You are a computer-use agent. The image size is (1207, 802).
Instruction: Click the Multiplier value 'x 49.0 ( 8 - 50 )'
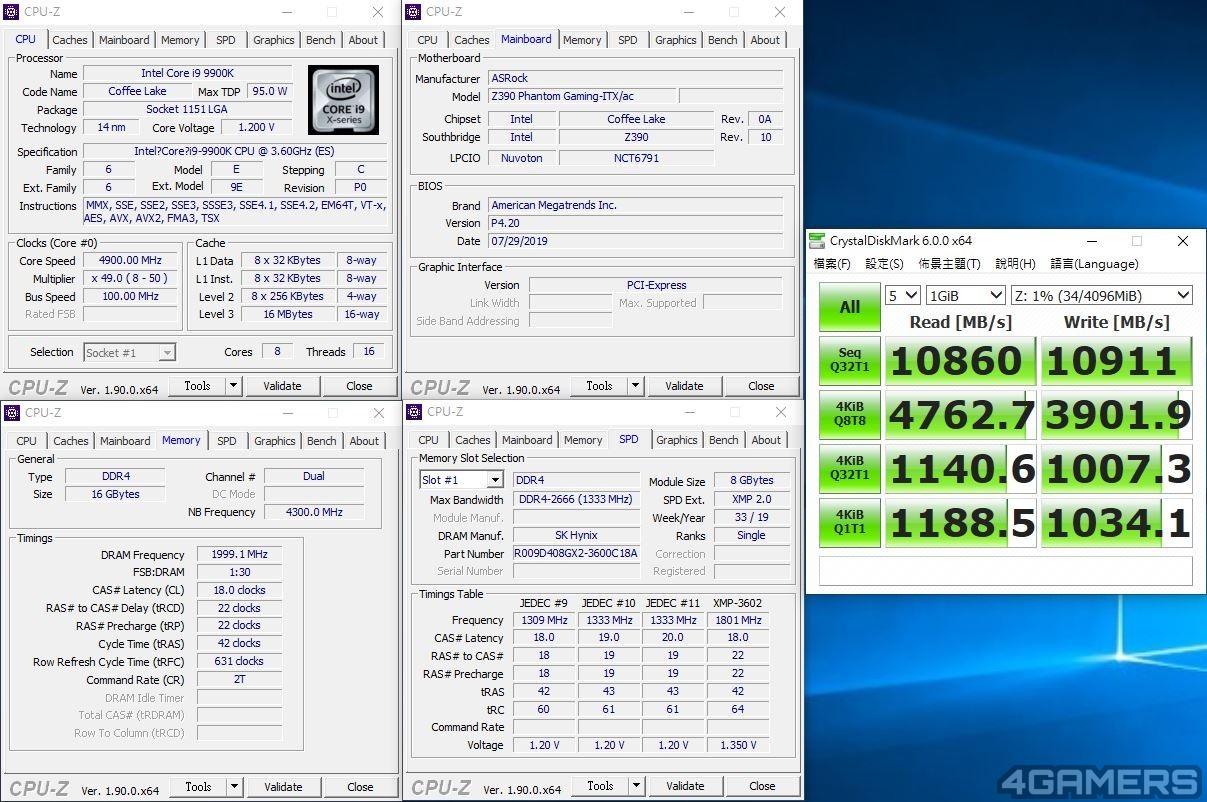point(131,279)
